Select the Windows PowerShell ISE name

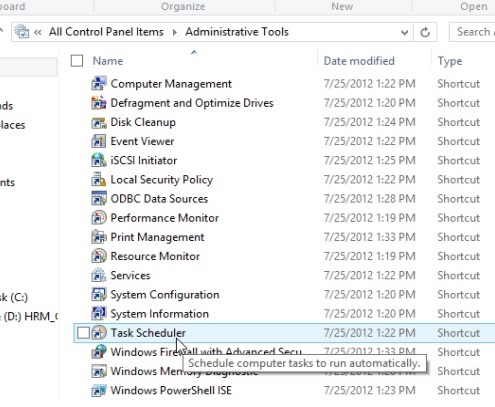click(x=171, y=391)
